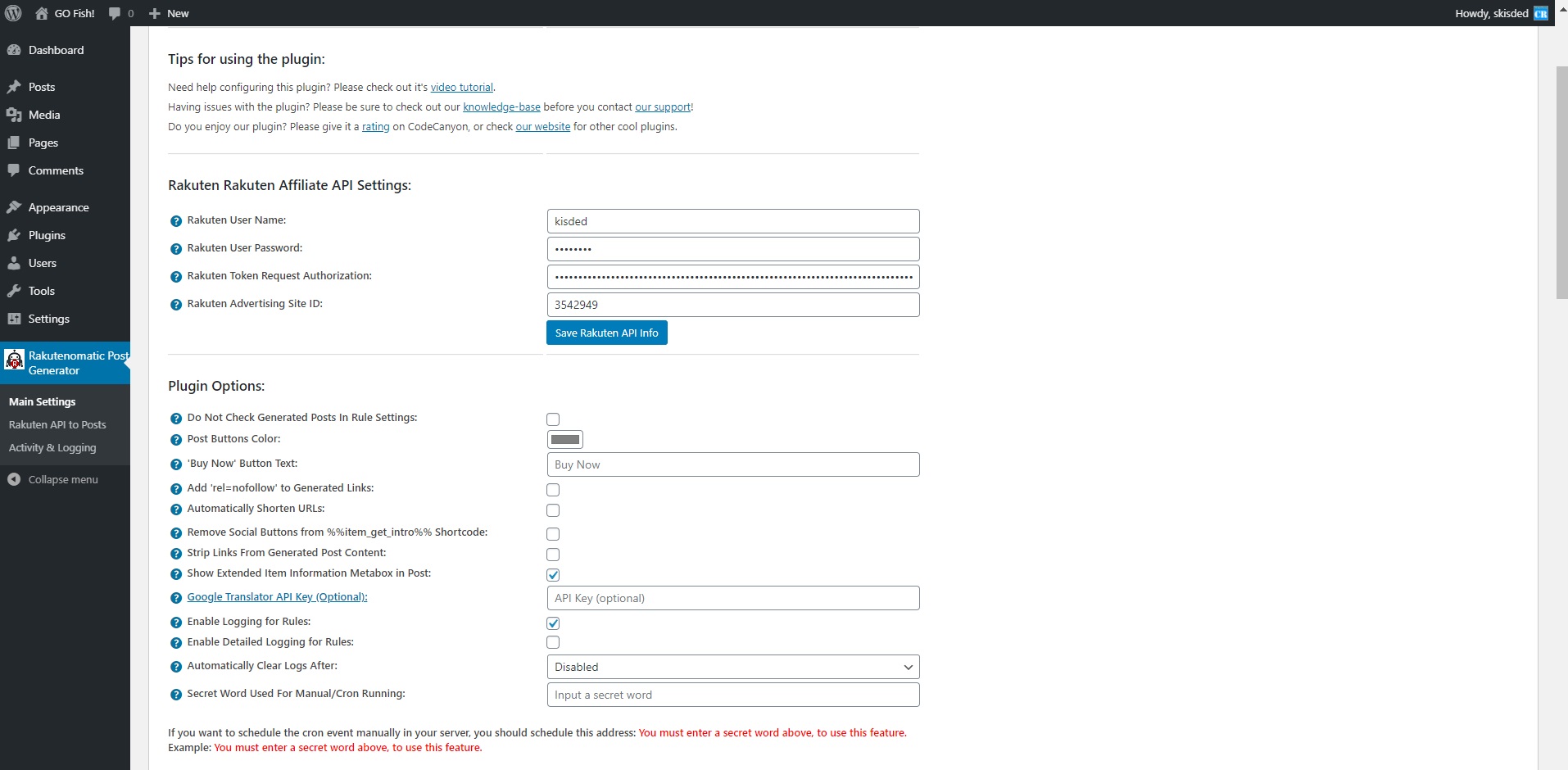Image resolution: width=1568 pixels, height=770 pixels.
Task: Open the GO Fish! site home icon
Action: pos(42,13)
